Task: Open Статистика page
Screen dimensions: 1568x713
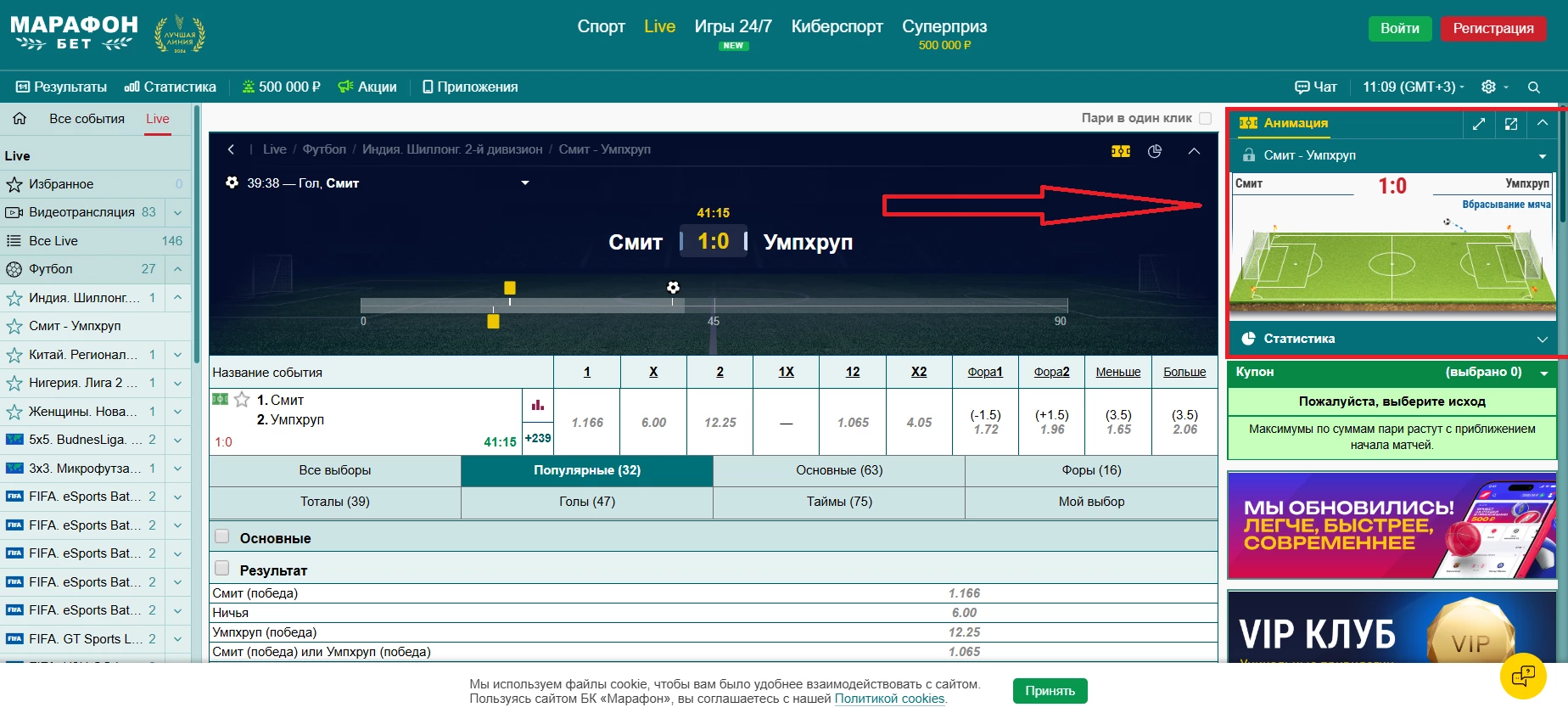Action: coord(170,87)
